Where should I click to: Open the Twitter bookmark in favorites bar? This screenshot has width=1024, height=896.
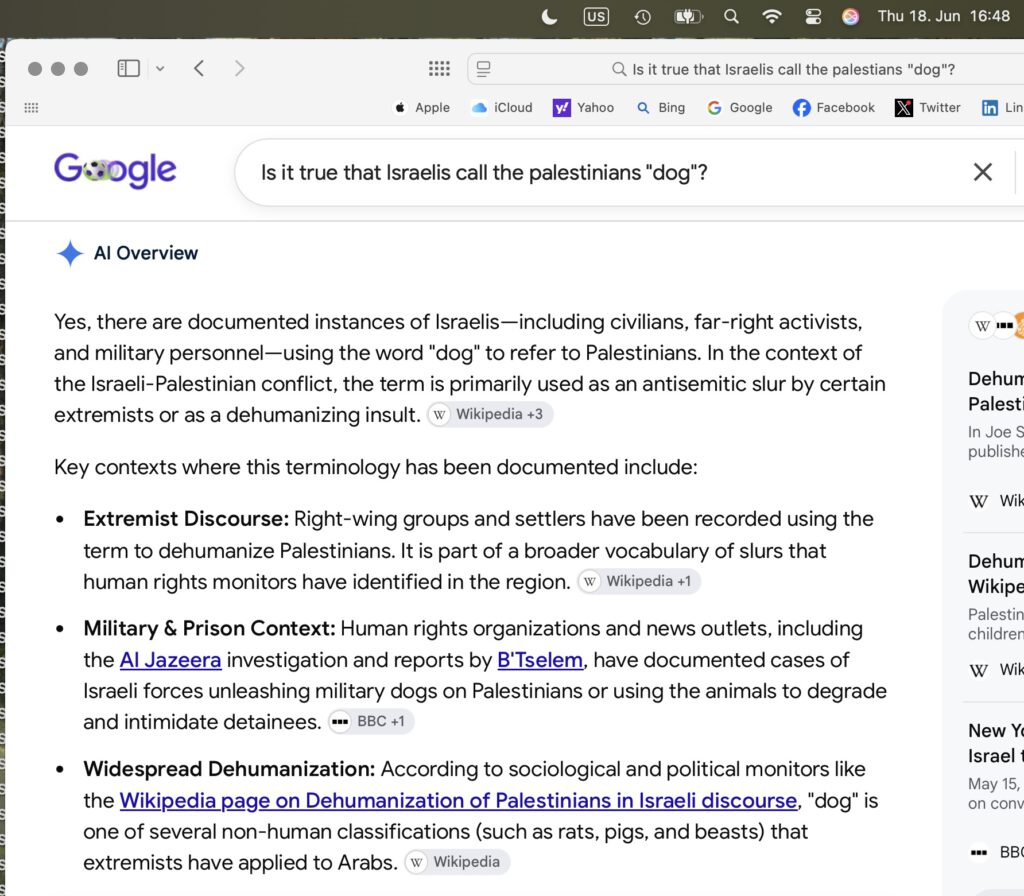click(927, 108)
